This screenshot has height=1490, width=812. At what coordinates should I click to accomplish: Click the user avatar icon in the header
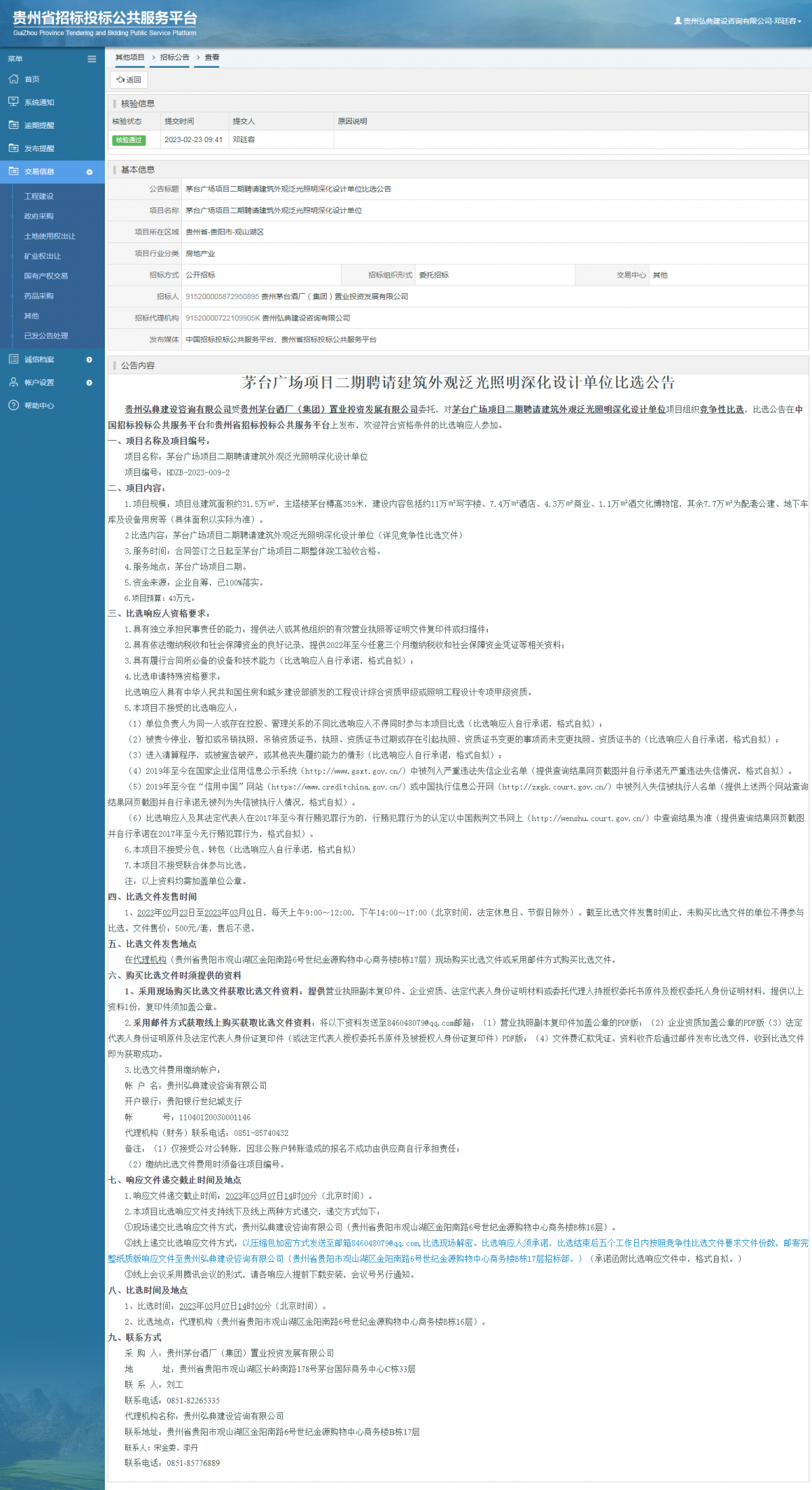tap(678, 21)
